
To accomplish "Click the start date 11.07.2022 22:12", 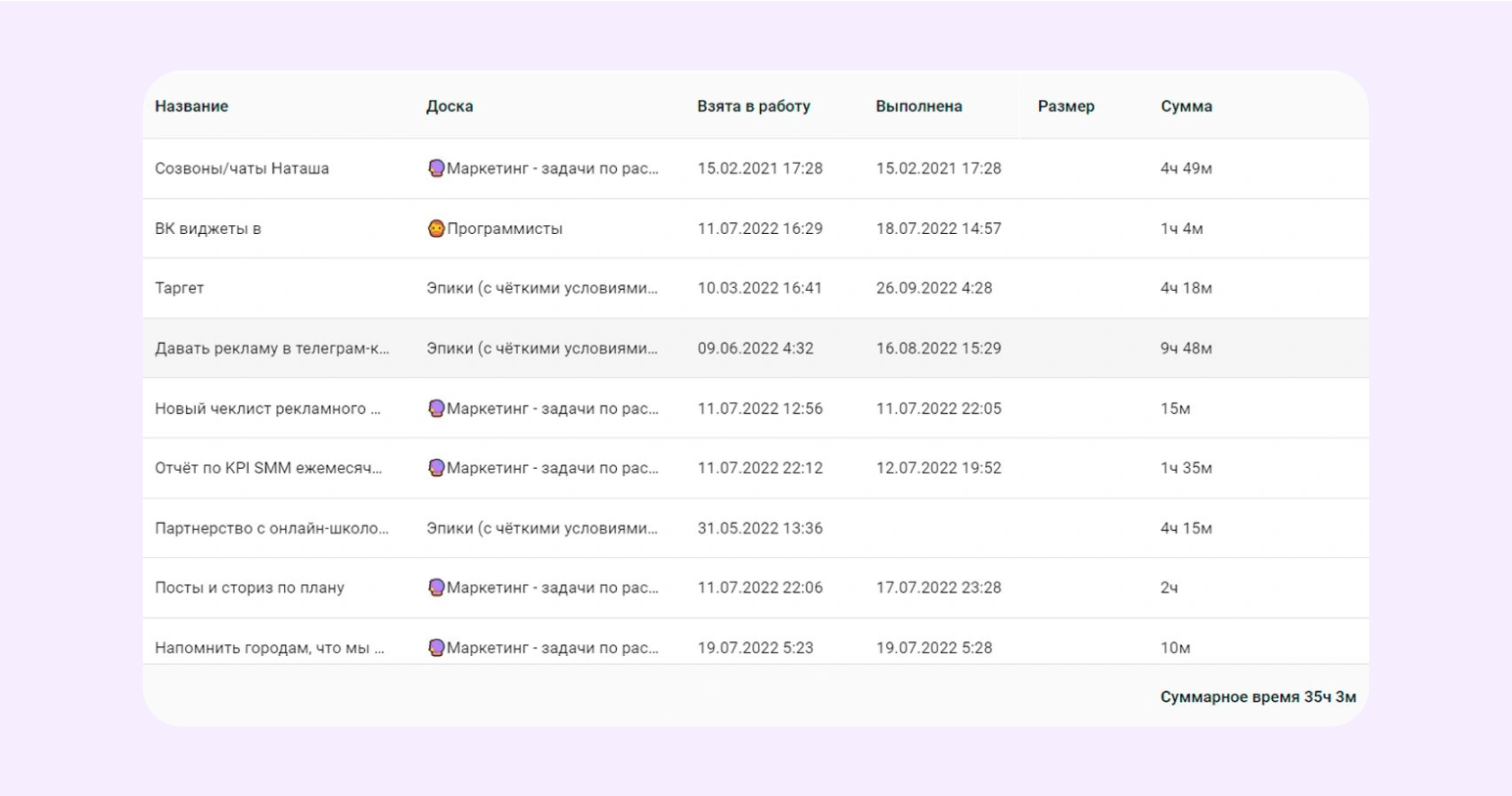I will (760, 468).
